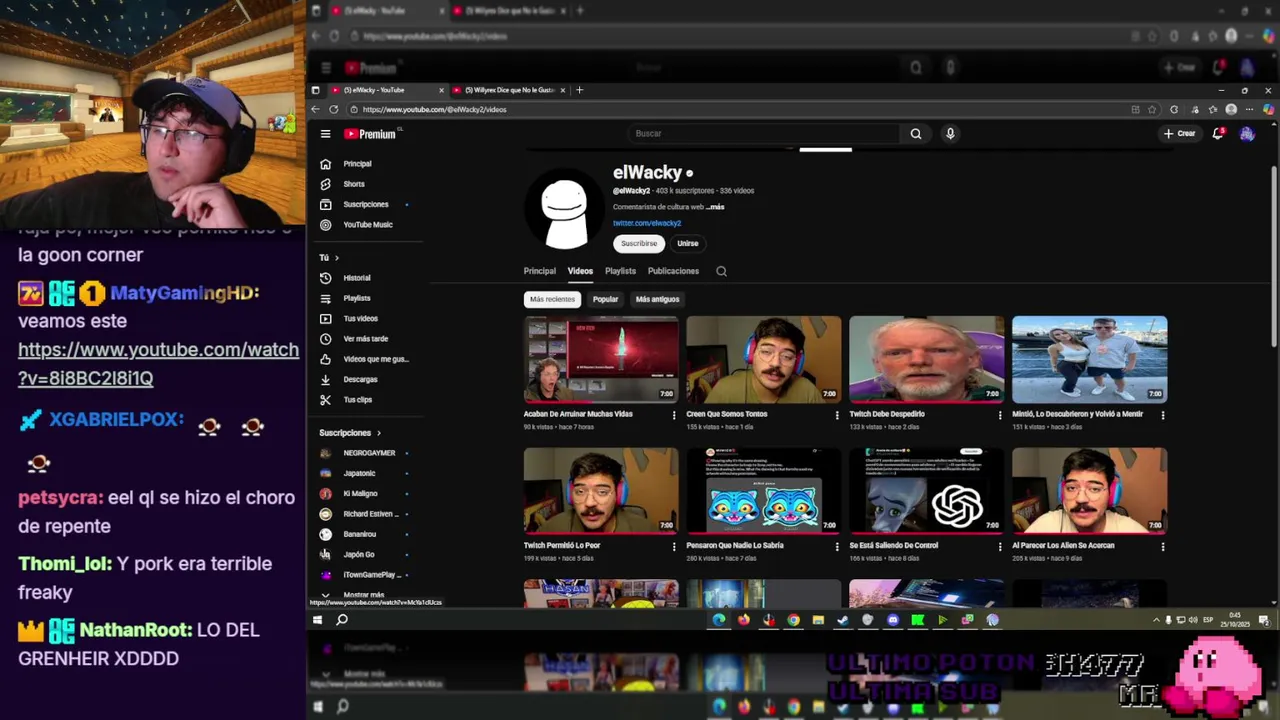Open 'Se Está Saliendo De Control' thumbnail
This screenshot has width=1280, height=720.
(x=926, y=490)
